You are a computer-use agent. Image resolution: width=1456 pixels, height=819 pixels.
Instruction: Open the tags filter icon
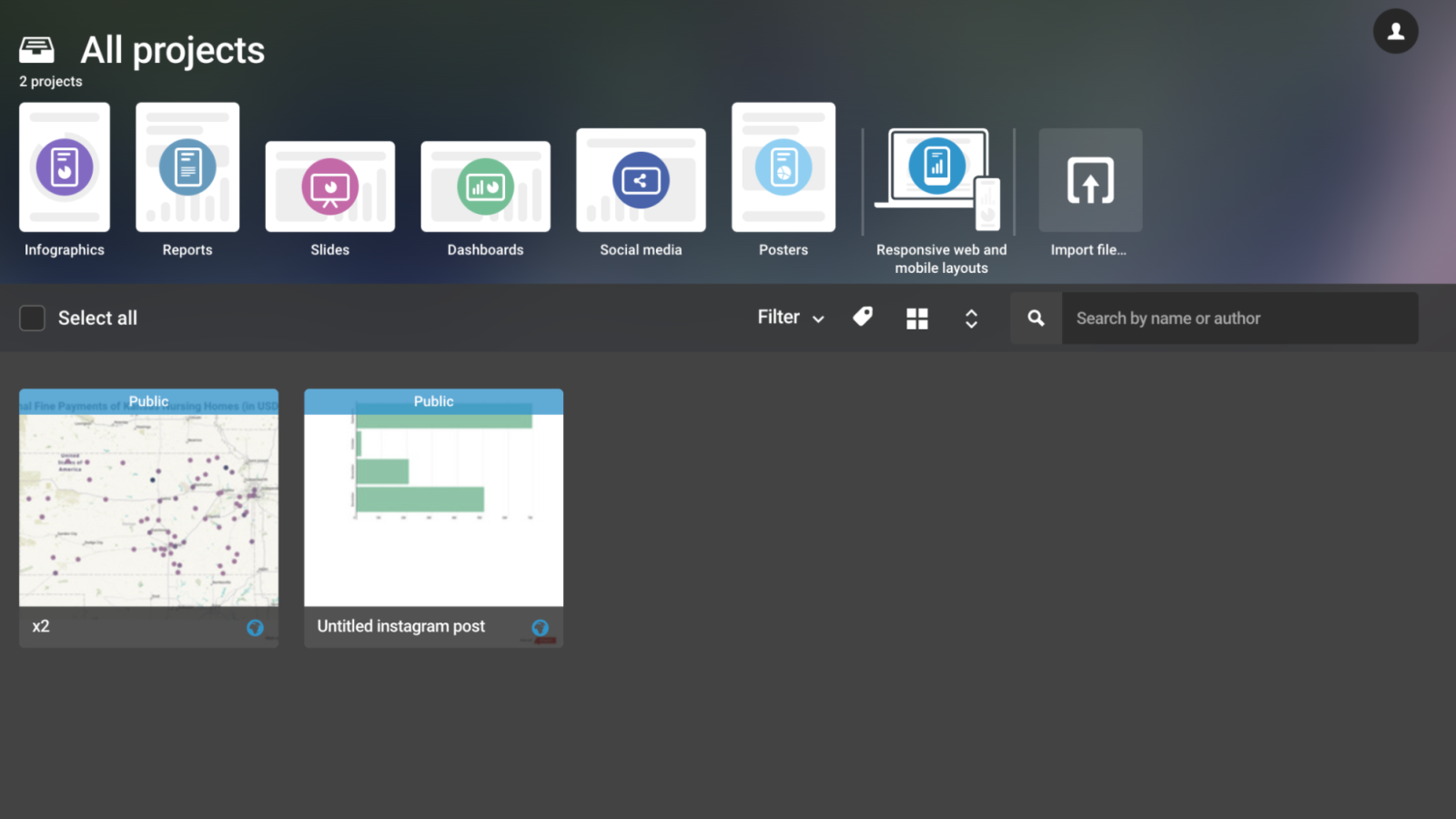pyautogui.click(x=862, y=318)
